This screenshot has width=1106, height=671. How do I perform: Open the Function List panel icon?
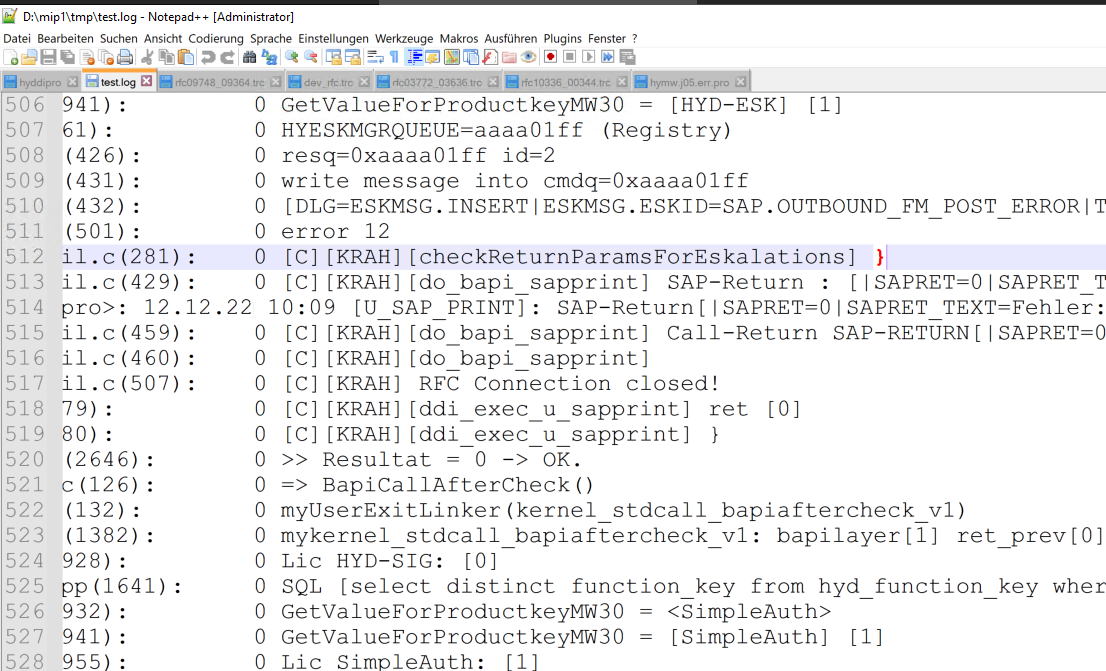coord(490,57)
